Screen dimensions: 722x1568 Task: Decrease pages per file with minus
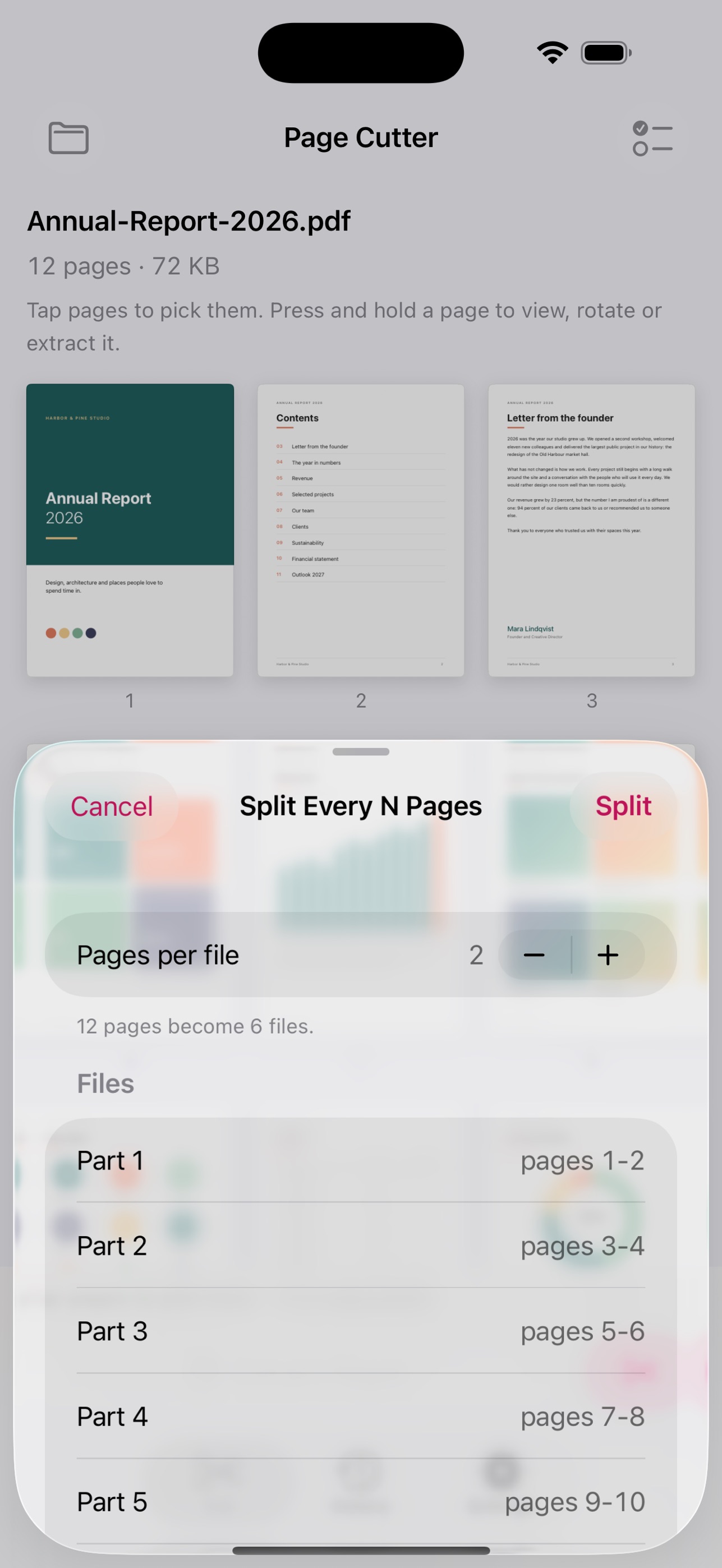pos(535,955)
